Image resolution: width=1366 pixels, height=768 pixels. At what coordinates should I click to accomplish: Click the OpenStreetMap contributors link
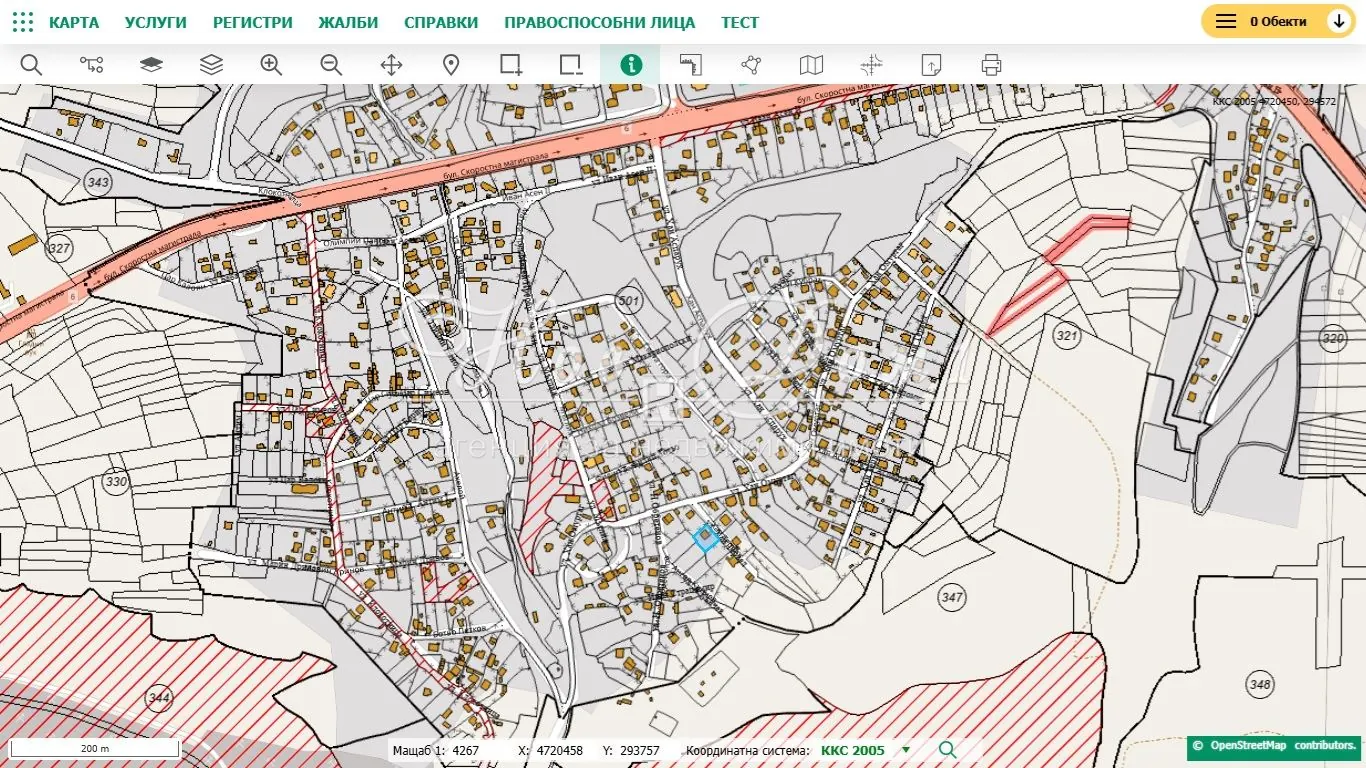click(1281, 746)
